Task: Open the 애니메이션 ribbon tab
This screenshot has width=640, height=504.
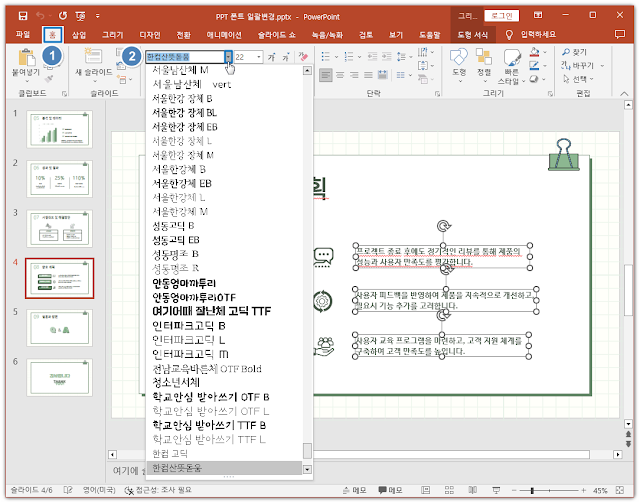Action: pyautogui.click(x=224, y=35)
